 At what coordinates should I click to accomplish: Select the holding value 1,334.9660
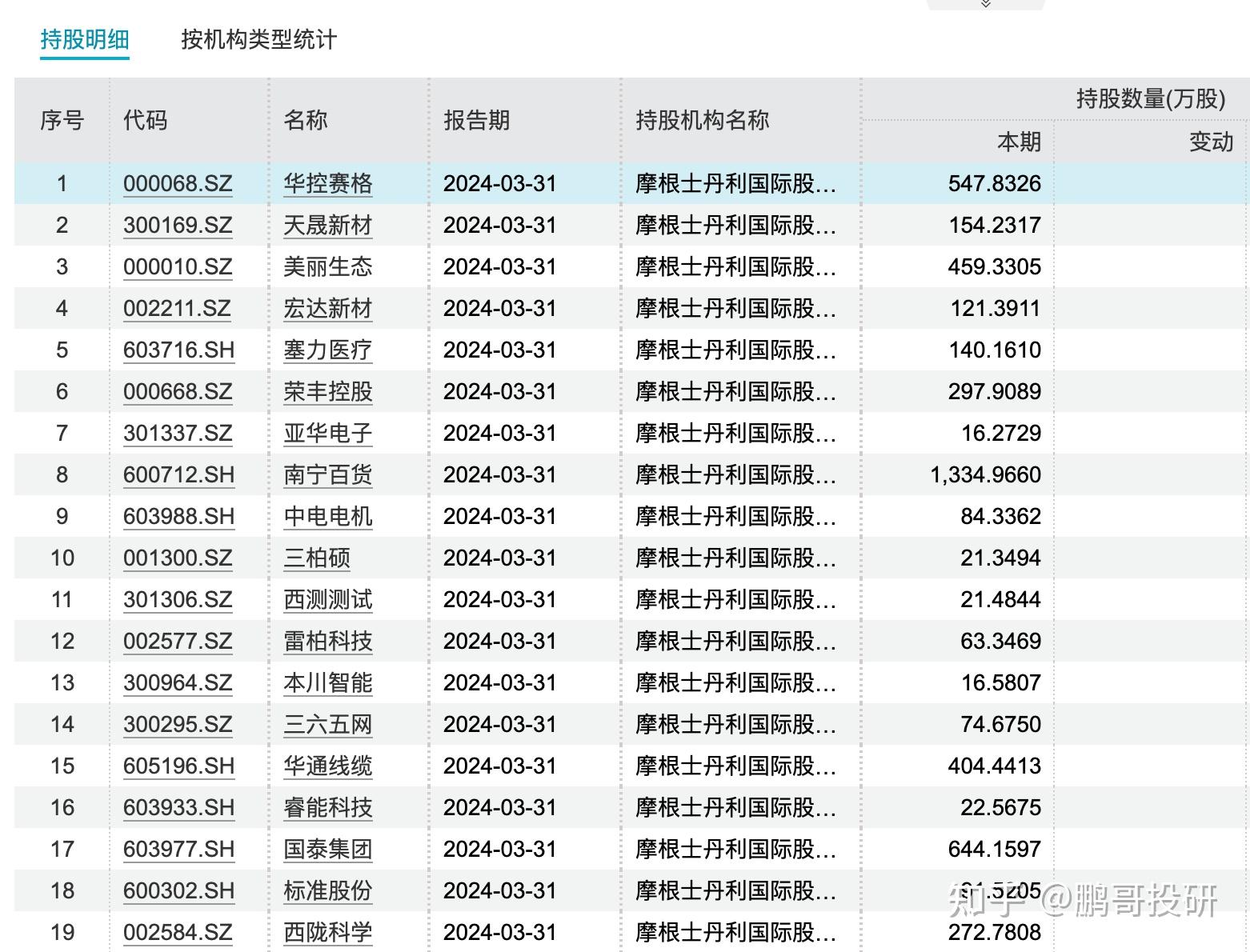tap(985, 474)
